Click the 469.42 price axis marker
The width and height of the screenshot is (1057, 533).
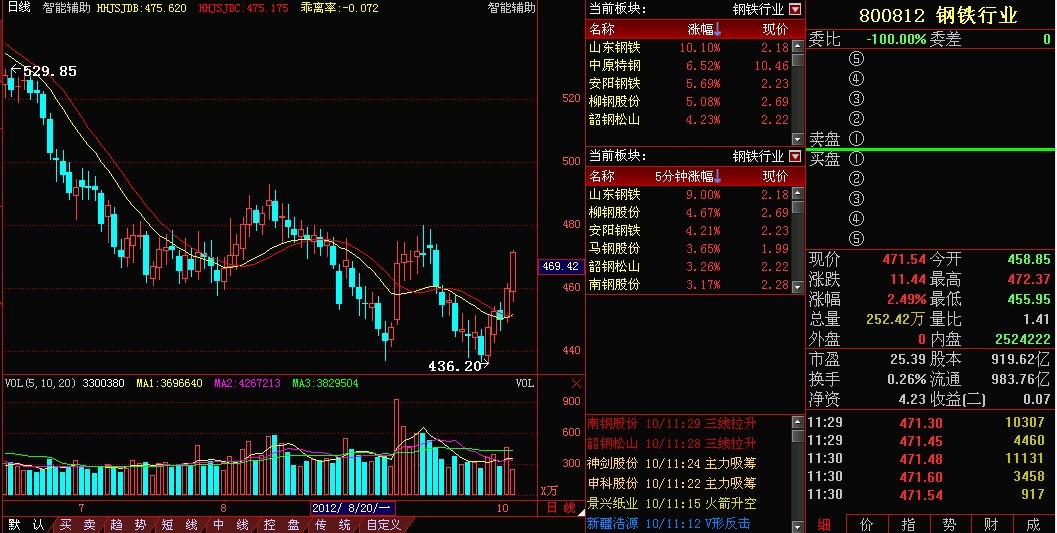[x=561, y=266]
